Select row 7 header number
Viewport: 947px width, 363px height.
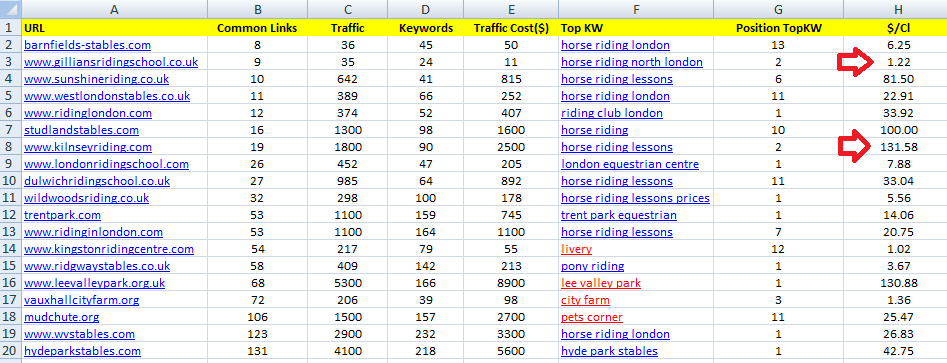[x=10, y=130]
